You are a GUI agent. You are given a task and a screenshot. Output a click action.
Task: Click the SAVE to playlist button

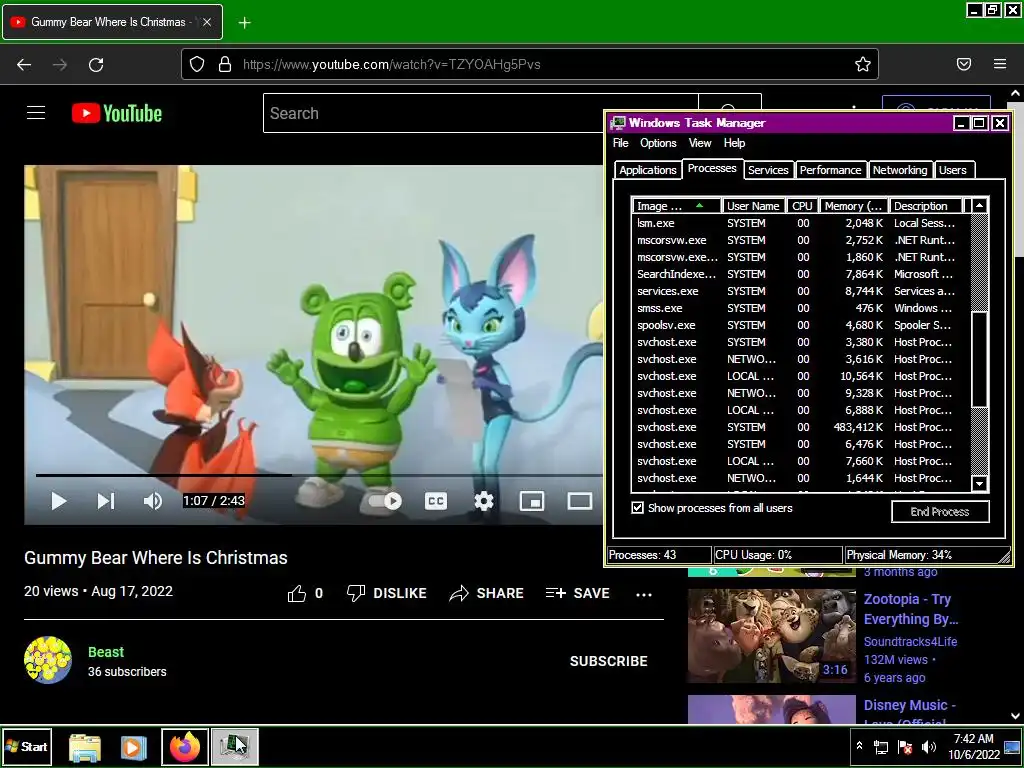click(x=577, y=593)
